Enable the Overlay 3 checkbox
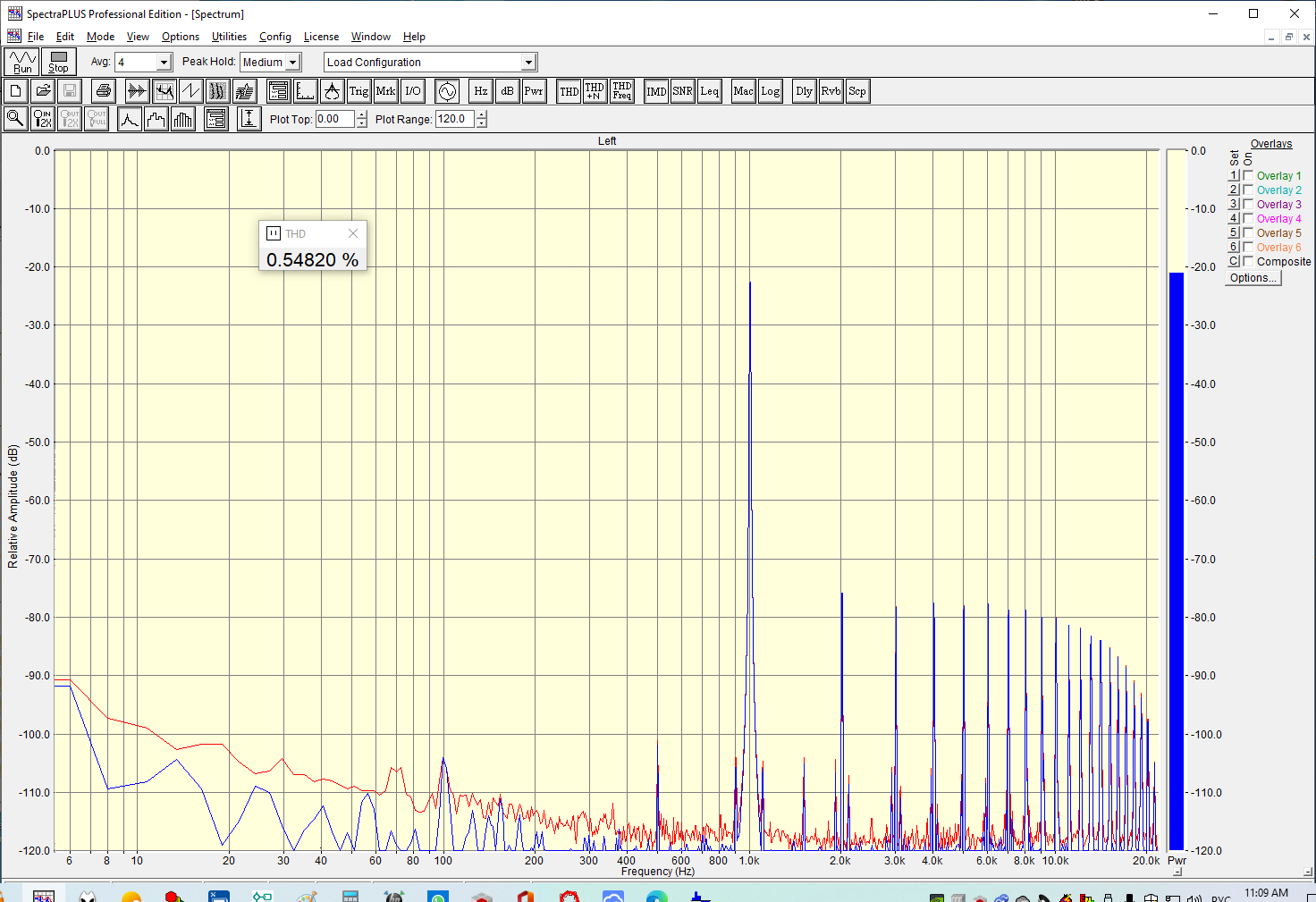 click(x=1248, y=204)
